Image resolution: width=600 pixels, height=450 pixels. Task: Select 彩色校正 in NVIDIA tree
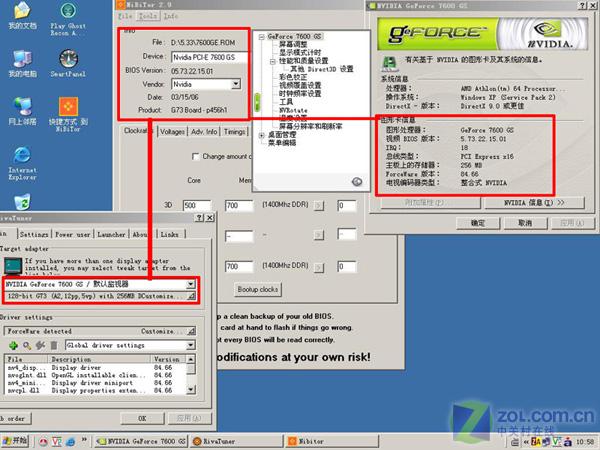(x=293, y=77)
